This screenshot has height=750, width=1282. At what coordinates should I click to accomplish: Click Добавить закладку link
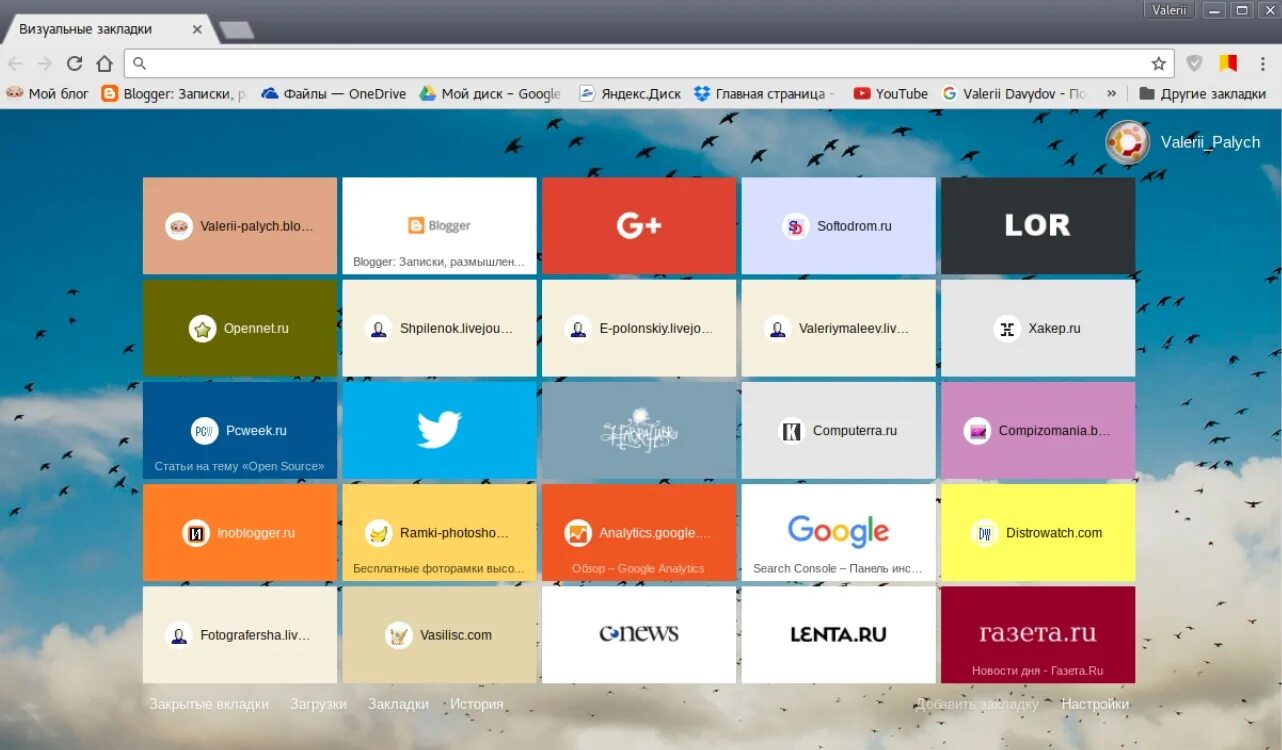tap(977, 704)
